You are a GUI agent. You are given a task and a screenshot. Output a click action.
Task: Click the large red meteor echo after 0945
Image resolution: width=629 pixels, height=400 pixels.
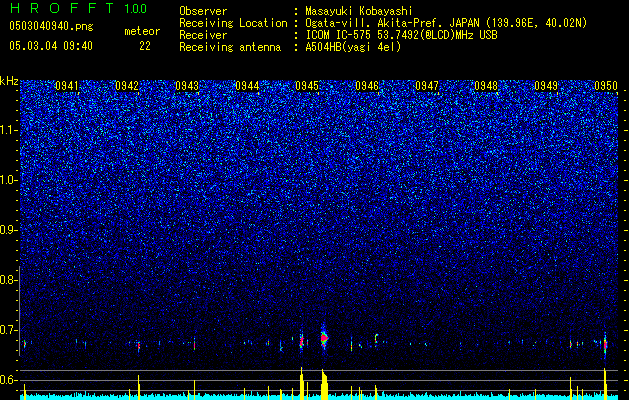coord(324,338)
